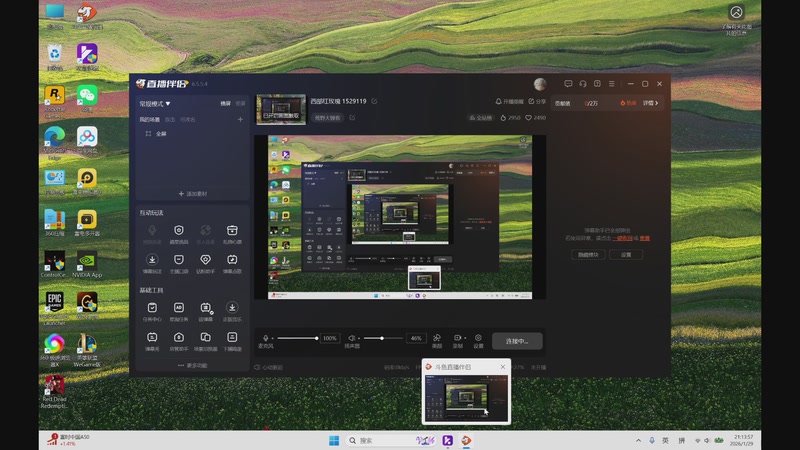
Task: Adjust the speaker volume slider
Action: 383,338
